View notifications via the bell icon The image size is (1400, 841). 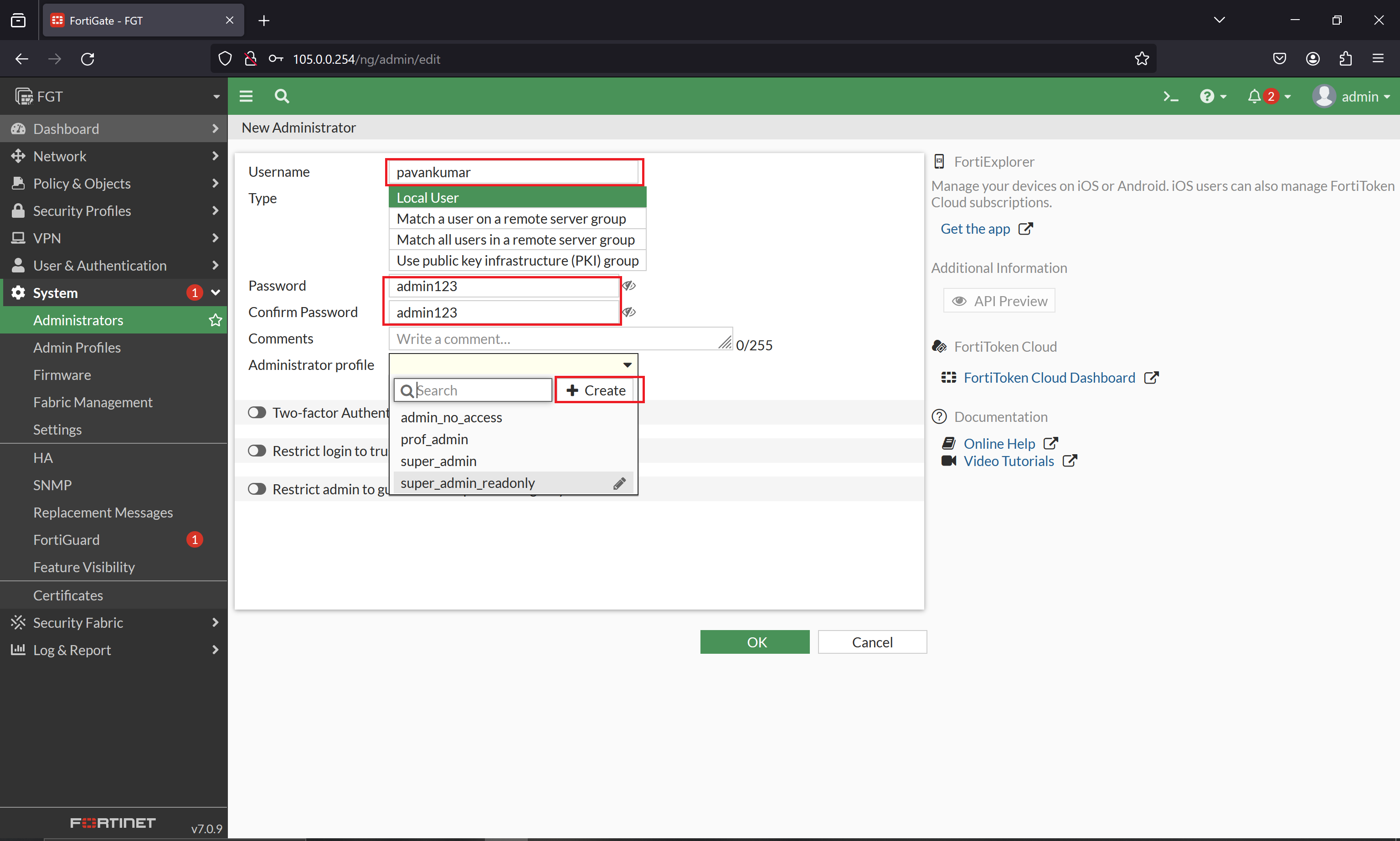click(1256, 96)
